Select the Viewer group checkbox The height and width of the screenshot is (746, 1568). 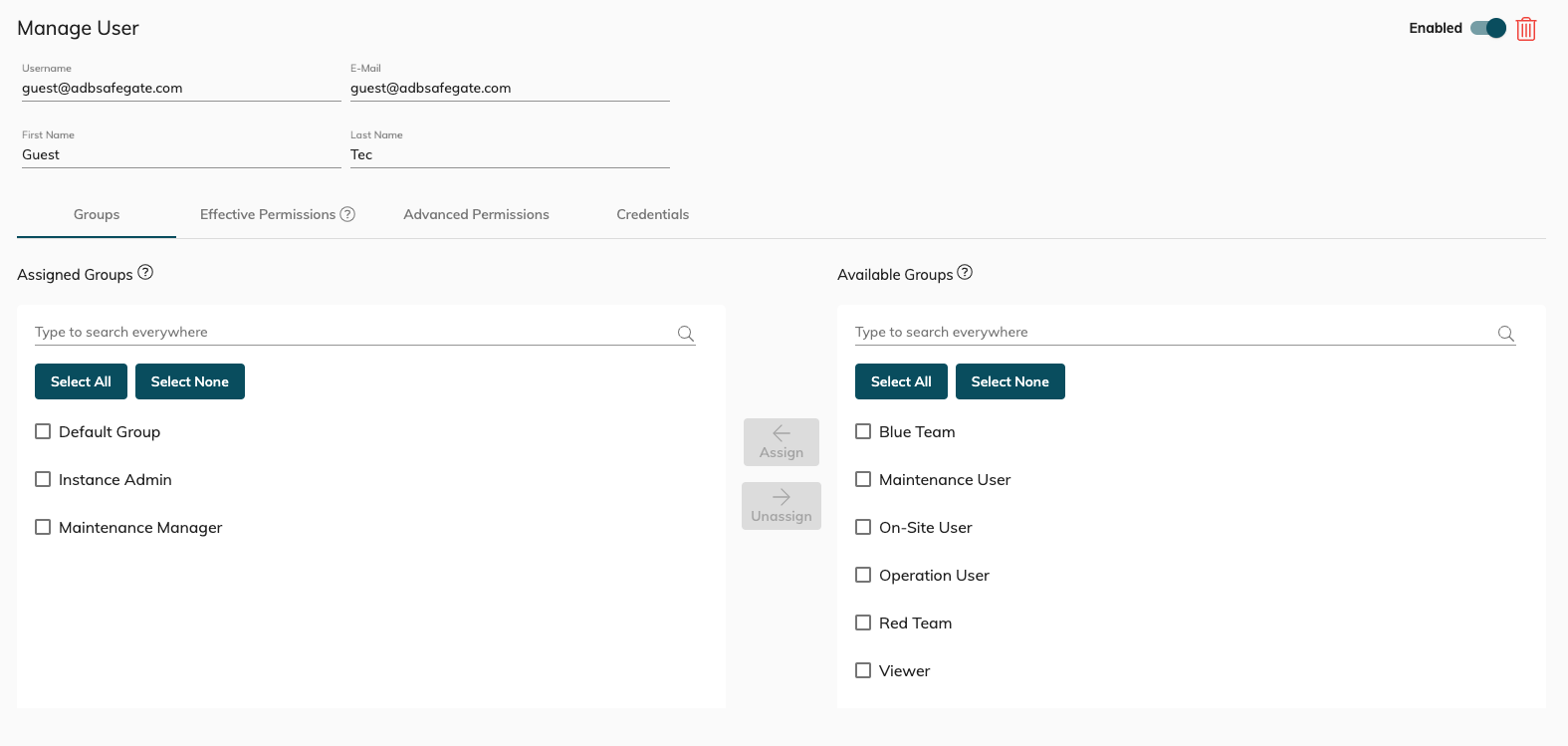[x=863, y=670]
